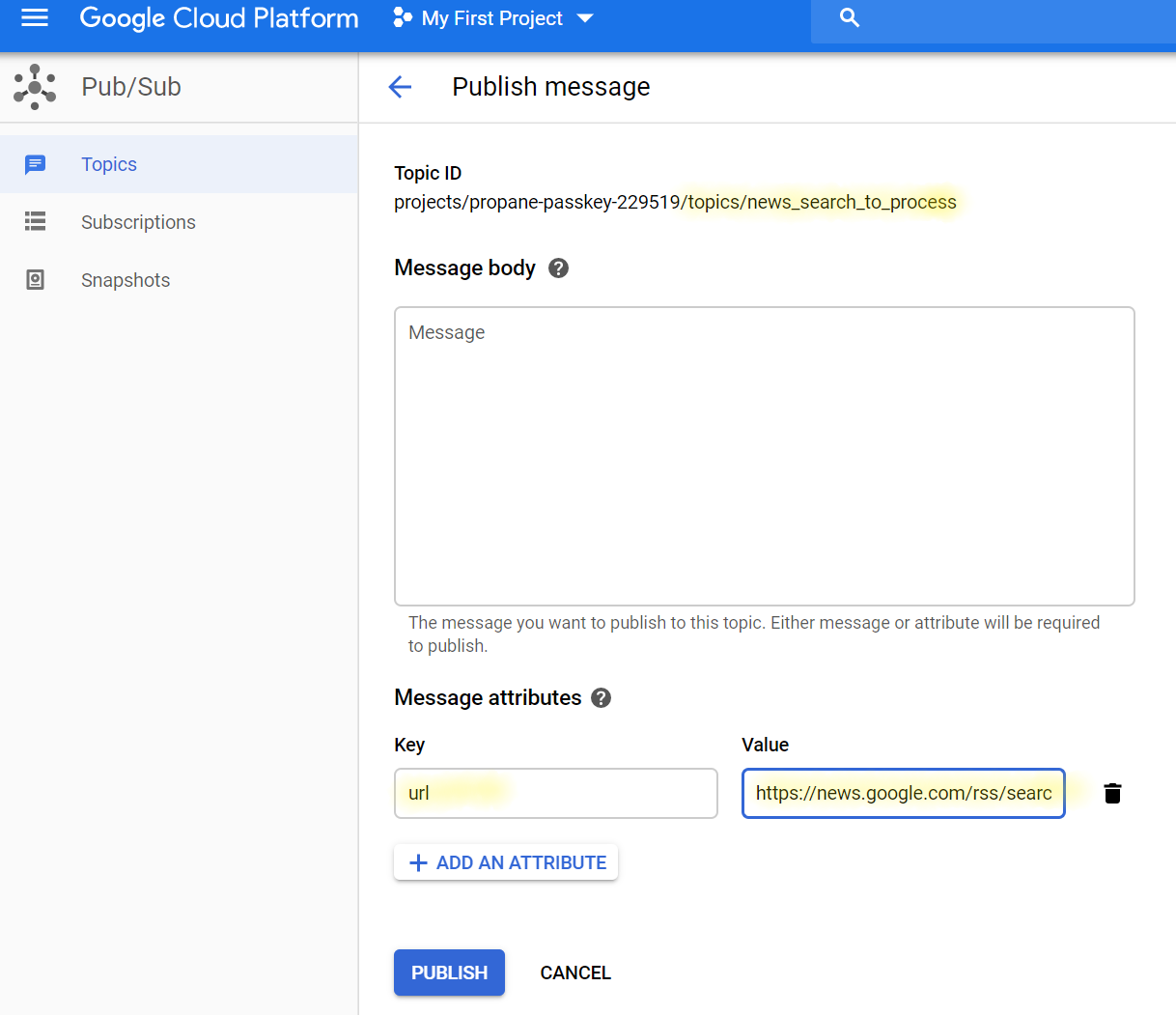
Task: Delete the url attribute with the trash icon
Action: coord(1112,793)
